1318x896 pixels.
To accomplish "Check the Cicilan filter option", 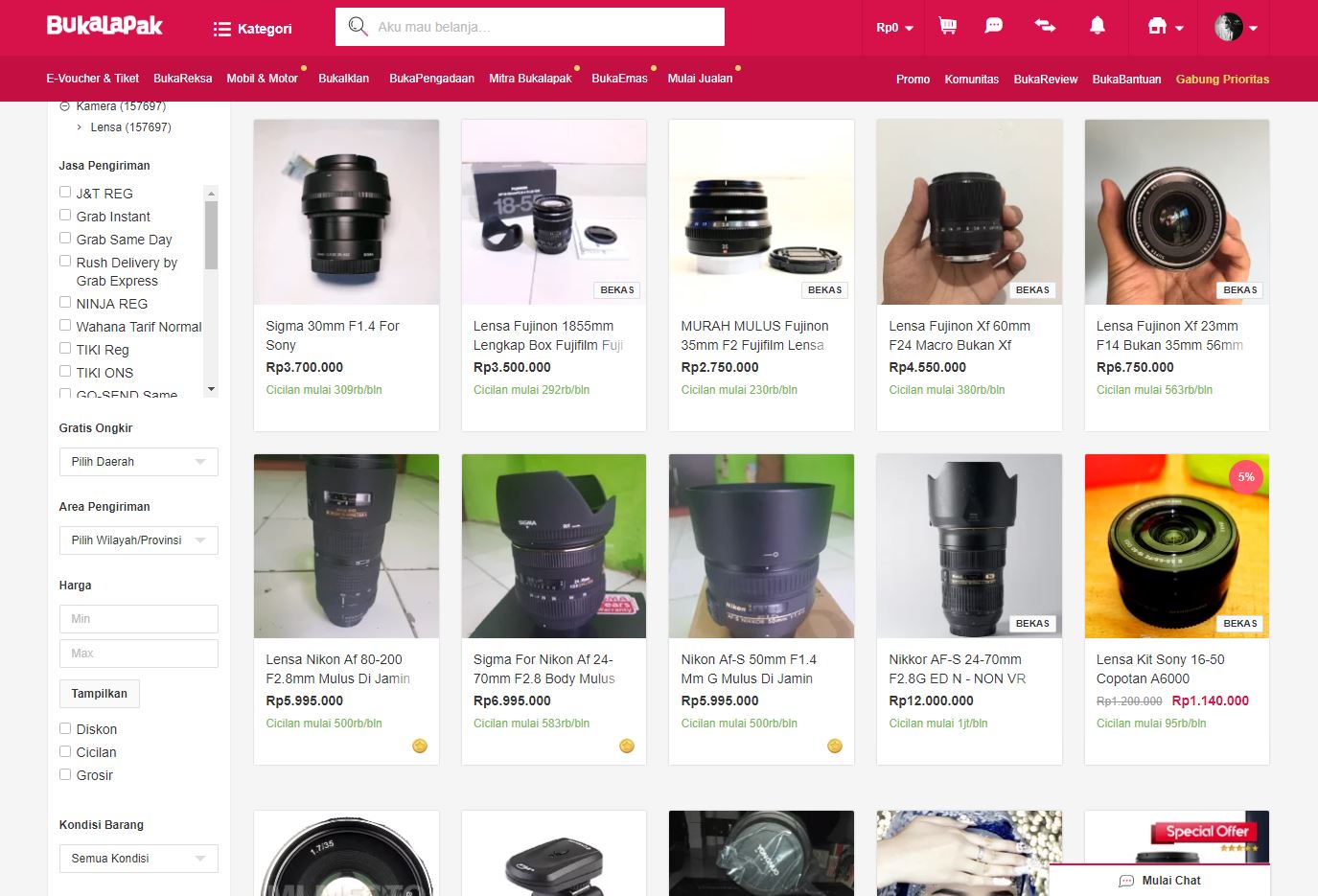I will pos(65,751).
